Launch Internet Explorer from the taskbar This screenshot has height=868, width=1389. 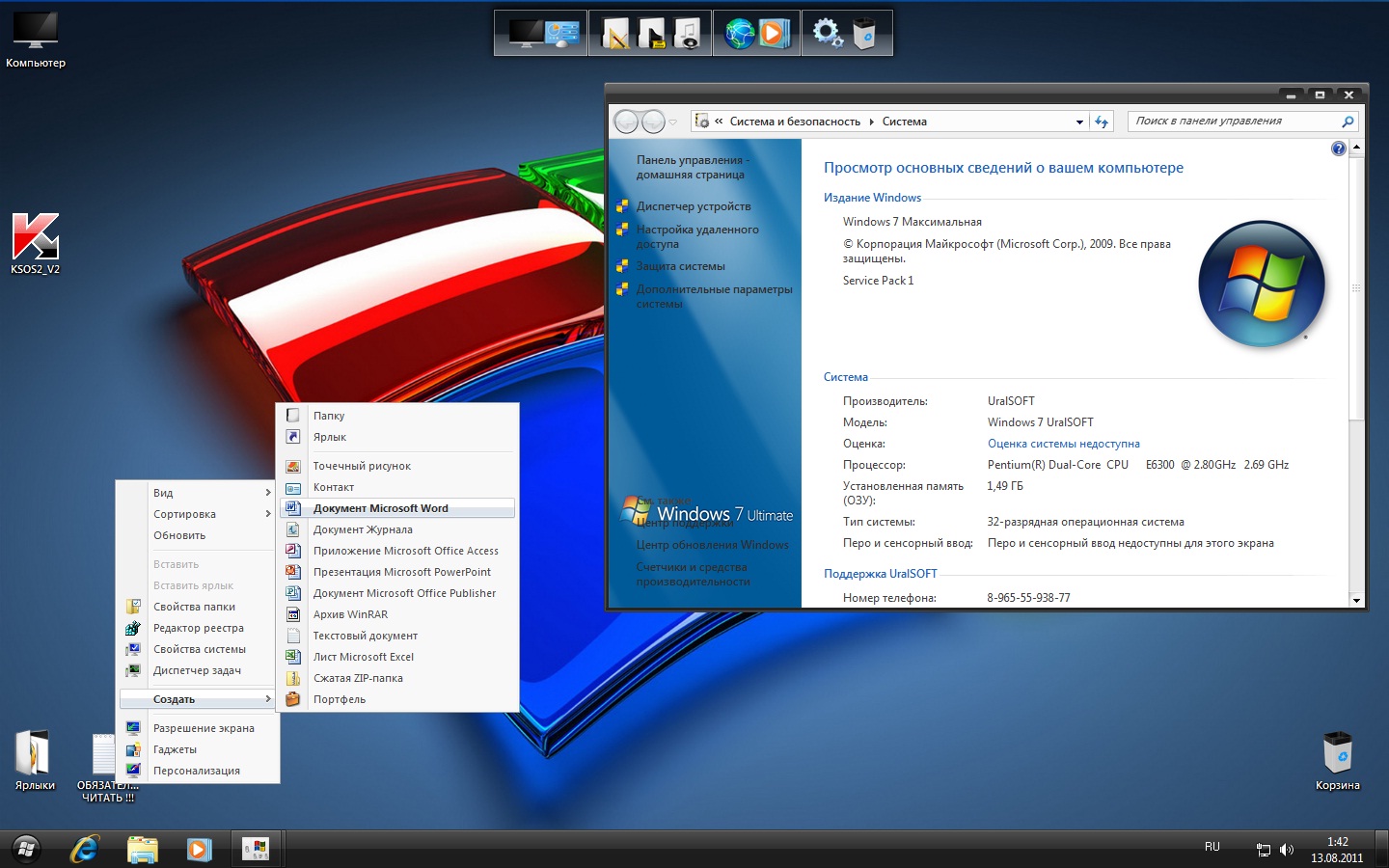(85, 849)
